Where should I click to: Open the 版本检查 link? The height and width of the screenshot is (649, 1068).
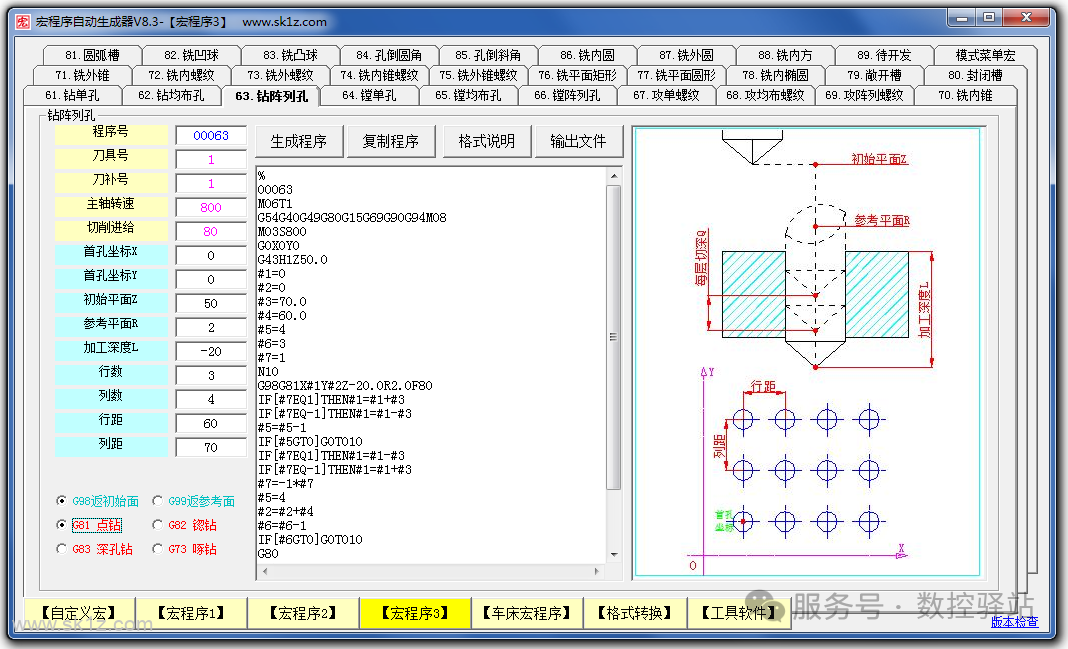pos(1014,621)
